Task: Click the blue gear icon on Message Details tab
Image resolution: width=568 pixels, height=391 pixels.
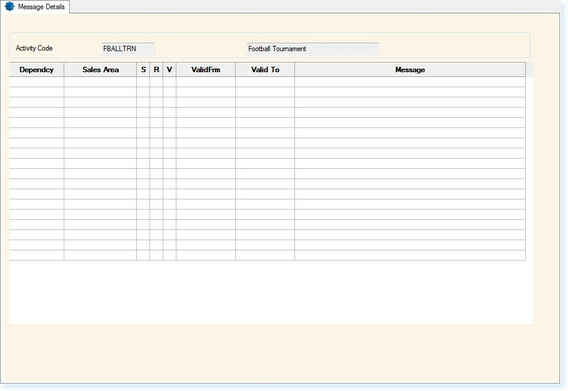Action: [x=10, y=6]
